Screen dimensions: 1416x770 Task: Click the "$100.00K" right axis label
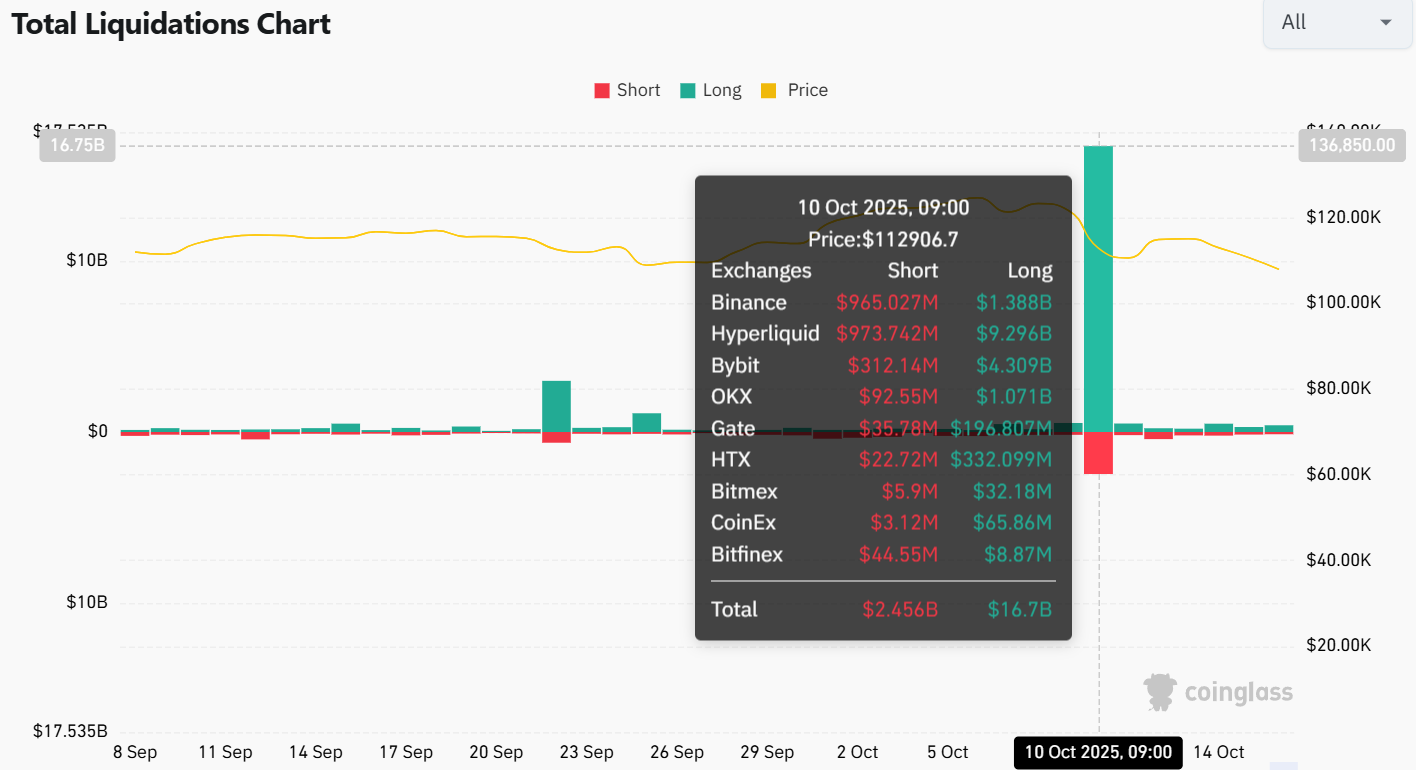(x=1343, y=303)
